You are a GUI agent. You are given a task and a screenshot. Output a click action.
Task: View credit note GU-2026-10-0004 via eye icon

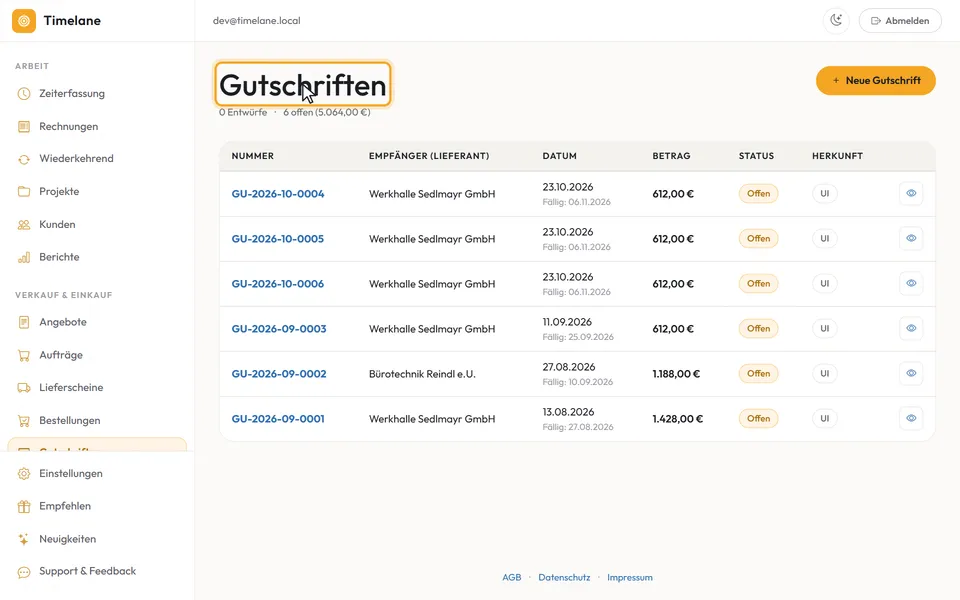(x=911, y=193)
